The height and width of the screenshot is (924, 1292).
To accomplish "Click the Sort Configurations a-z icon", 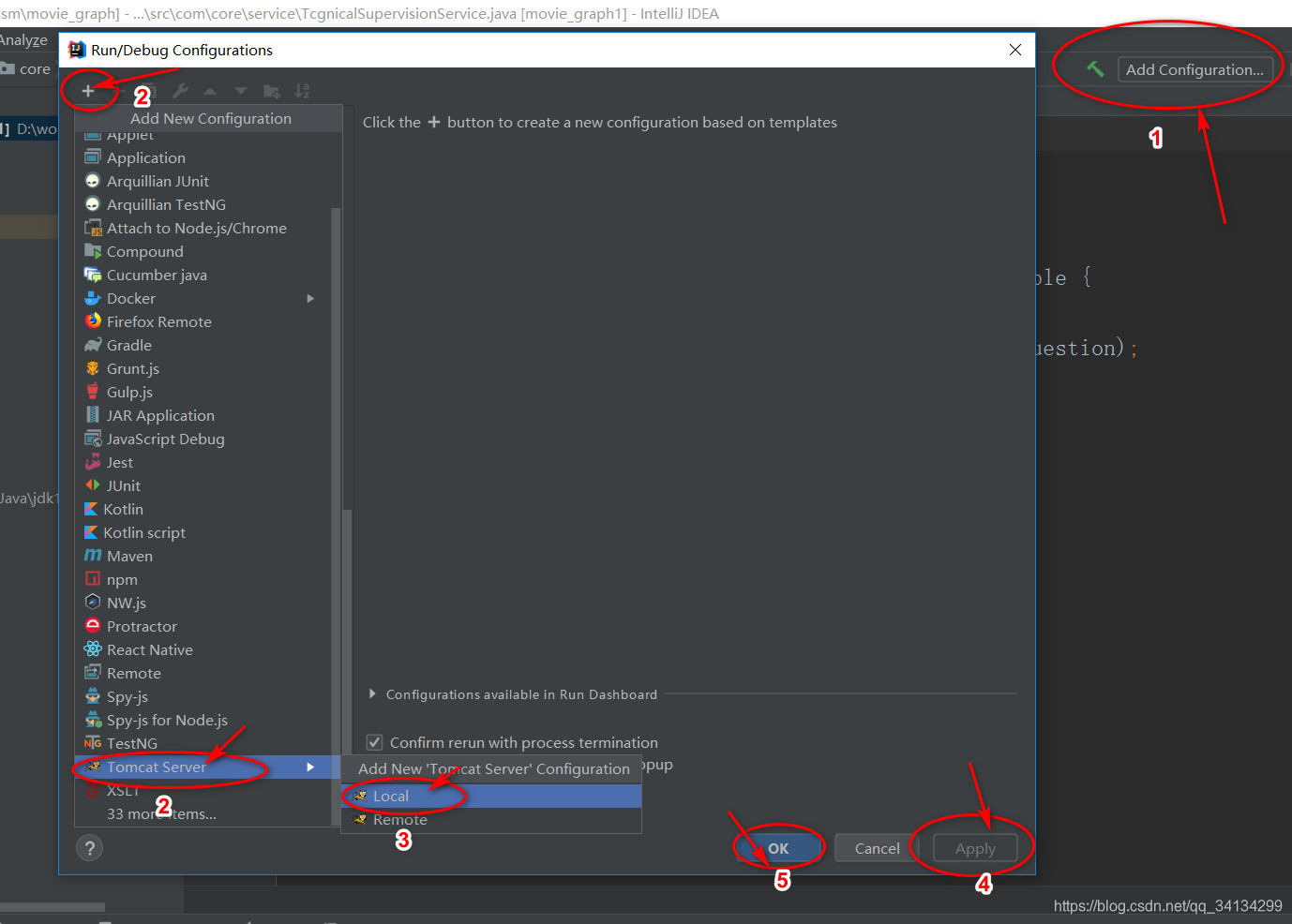I will point(302,91).
